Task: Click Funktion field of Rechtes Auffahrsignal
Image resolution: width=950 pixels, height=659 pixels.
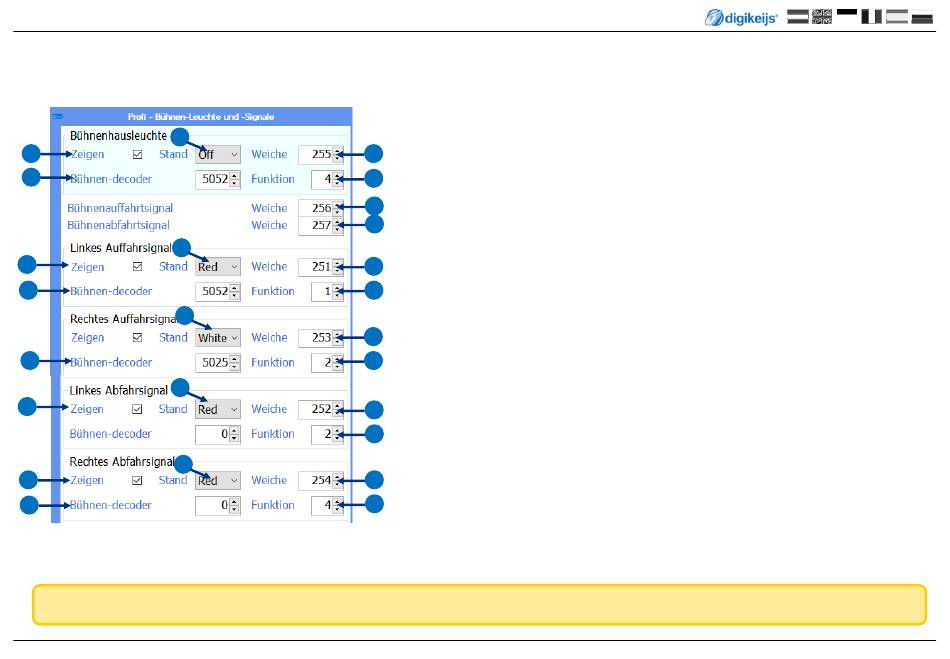Action: point(327,363)
